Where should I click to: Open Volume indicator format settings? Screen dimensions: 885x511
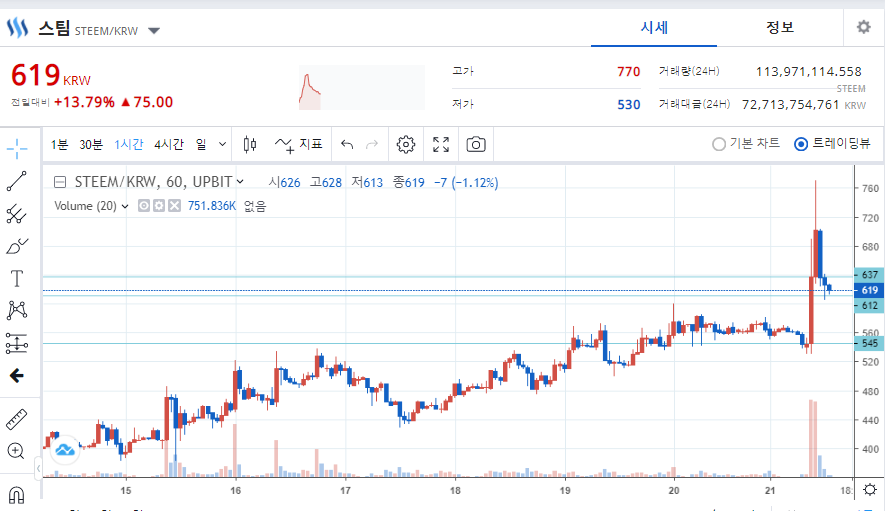pos(159,206)
